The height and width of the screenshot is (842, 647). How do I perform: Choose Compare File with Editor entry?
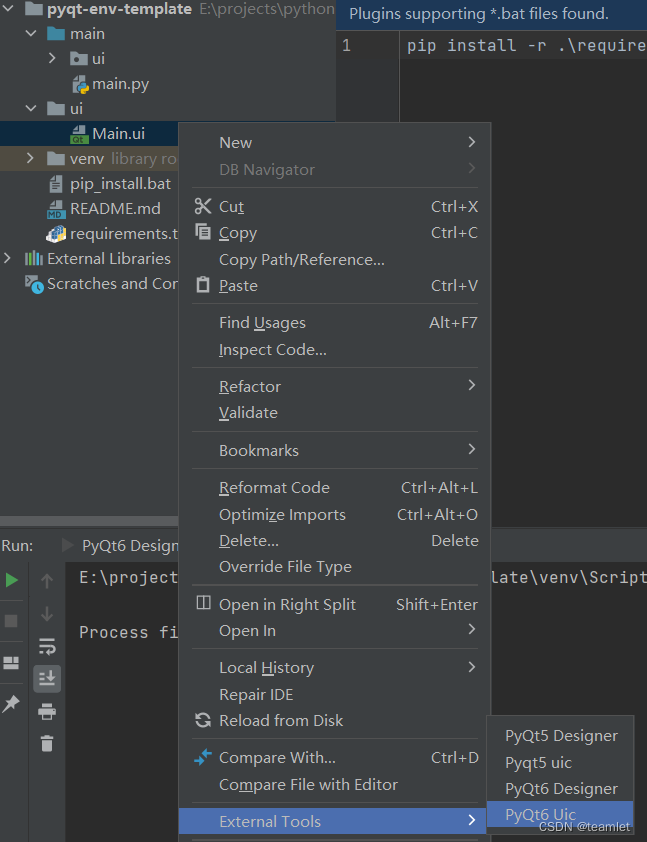(x=335, y=785)
